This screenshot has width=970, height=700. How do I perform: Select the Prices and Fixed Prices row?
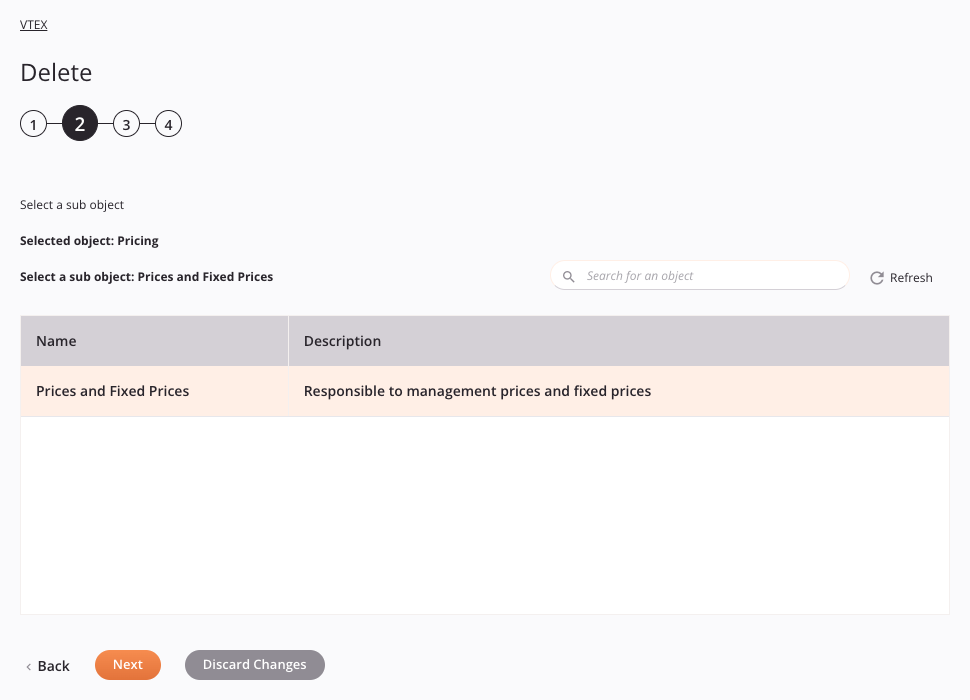485,391
